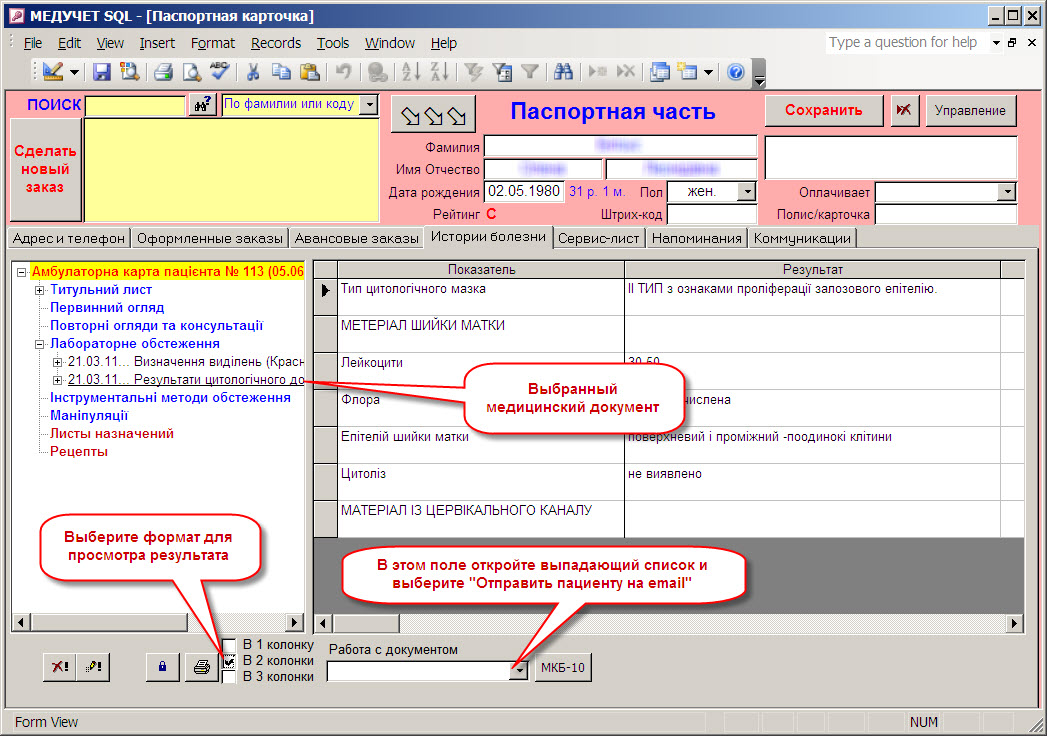1047x736 pixels.
Task: Click Filter By Selection icon
Action: pyautogui.click(x=473, y=71)
